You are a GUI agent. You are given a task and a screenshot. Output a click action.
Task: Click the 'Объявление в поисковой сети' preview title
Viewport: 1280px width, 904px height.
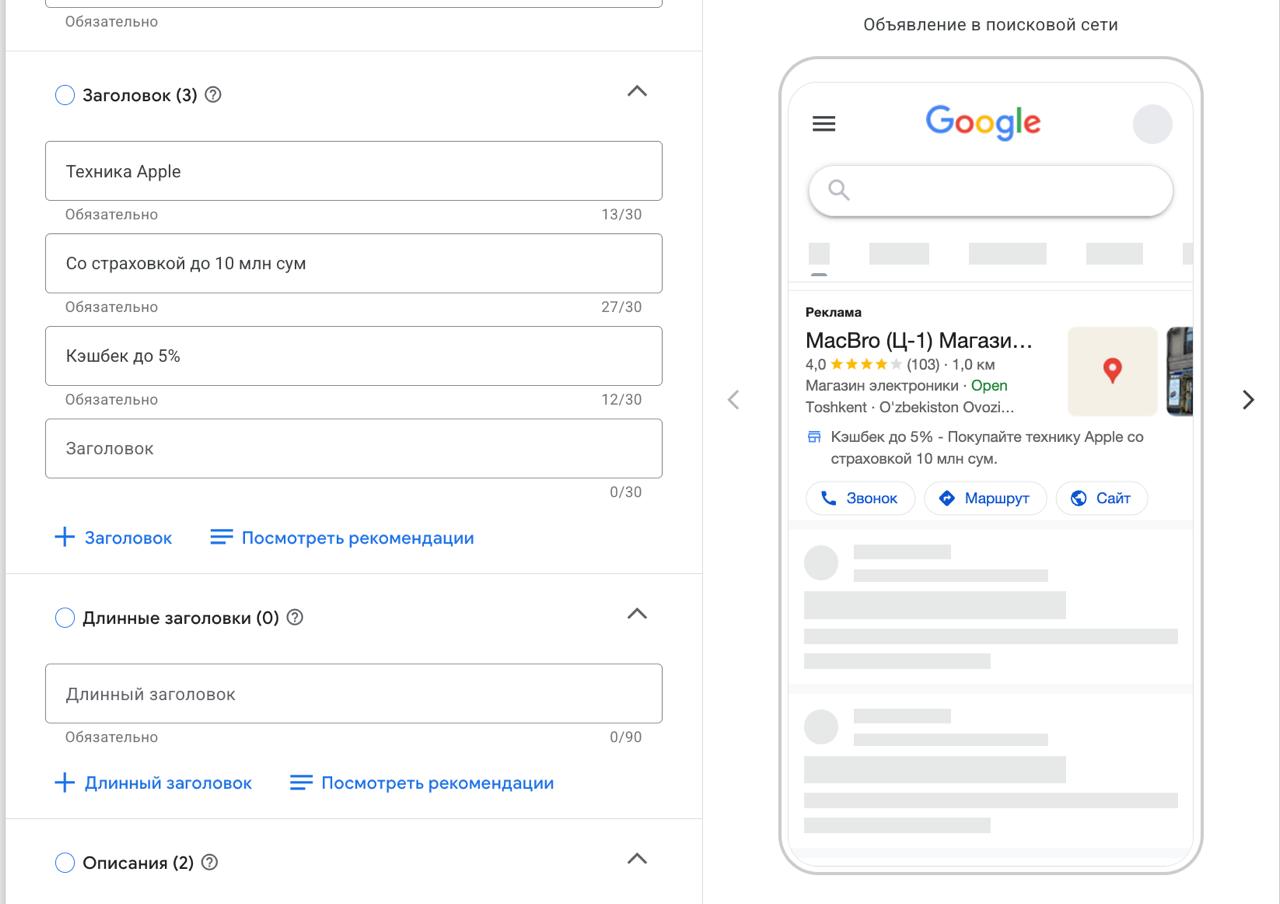[991, 25]
